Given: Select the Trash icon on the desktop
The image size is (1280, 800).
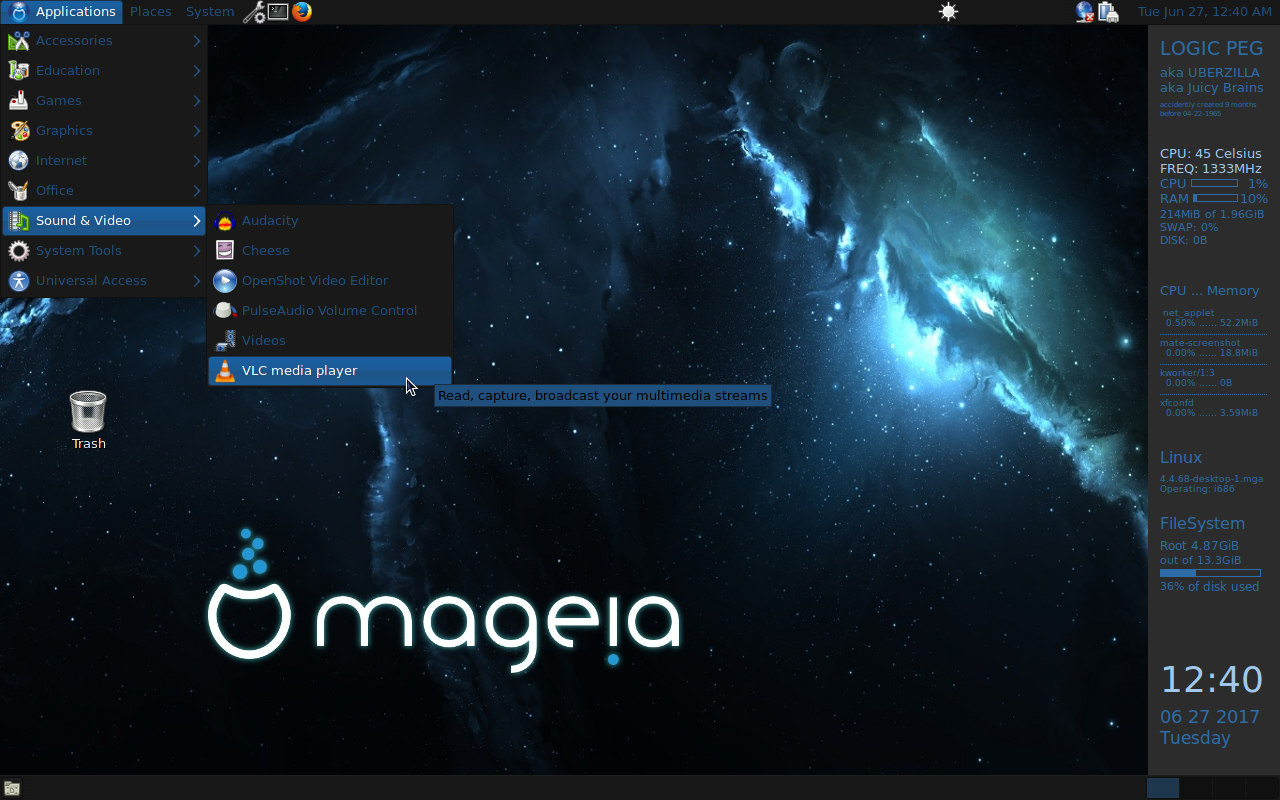Looking at the screenshot, I should point(88,420).
